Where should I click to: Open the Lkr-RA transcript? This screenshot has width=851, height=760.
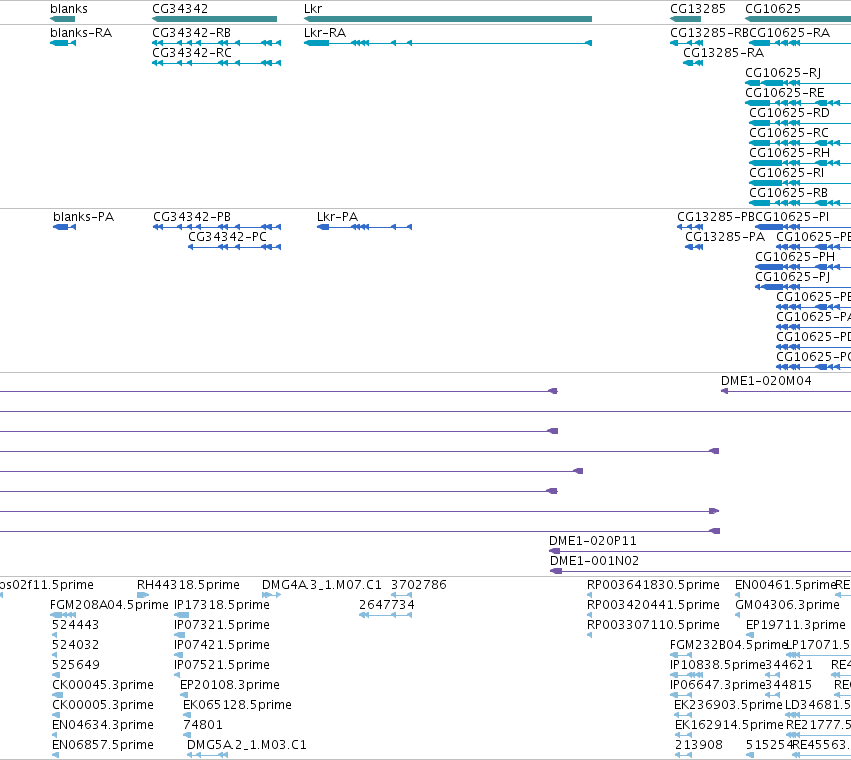[448, 43]
